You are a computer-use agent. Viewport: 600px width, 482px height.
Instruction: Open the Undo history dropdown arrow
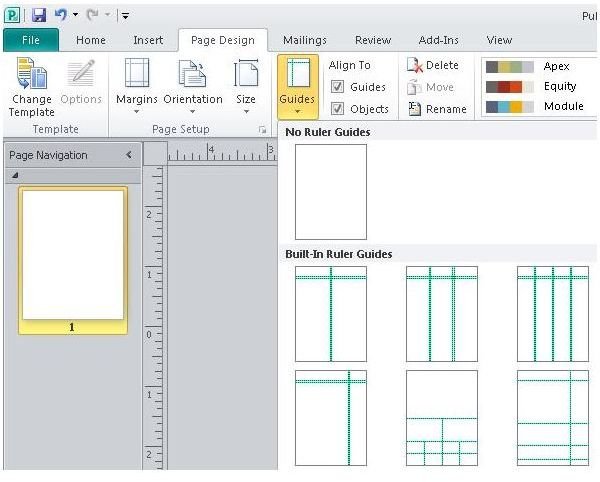pyautogui.click(x=75, y=15)
